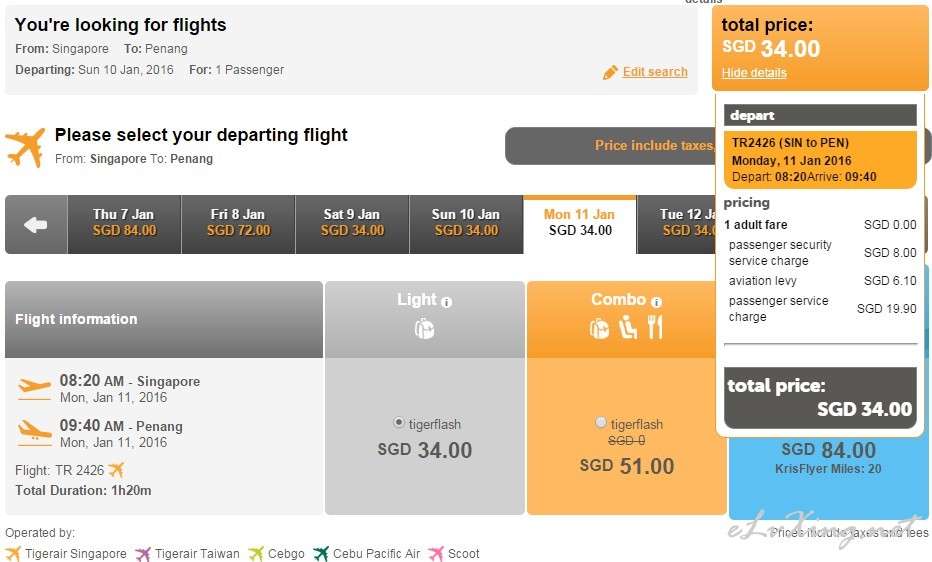This screenshot has width=932, height=562.
Task: Select the Mon 11 Jan date tab
Action: point(580,225)
